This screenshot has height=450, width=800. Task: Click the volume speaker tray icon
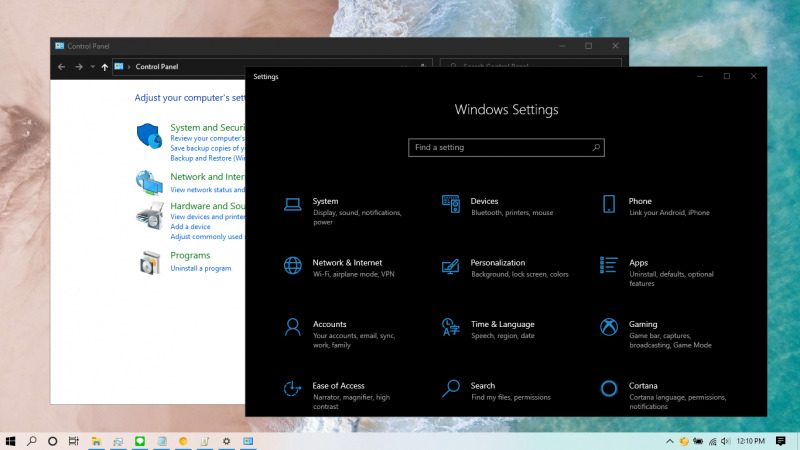(726, 441)
